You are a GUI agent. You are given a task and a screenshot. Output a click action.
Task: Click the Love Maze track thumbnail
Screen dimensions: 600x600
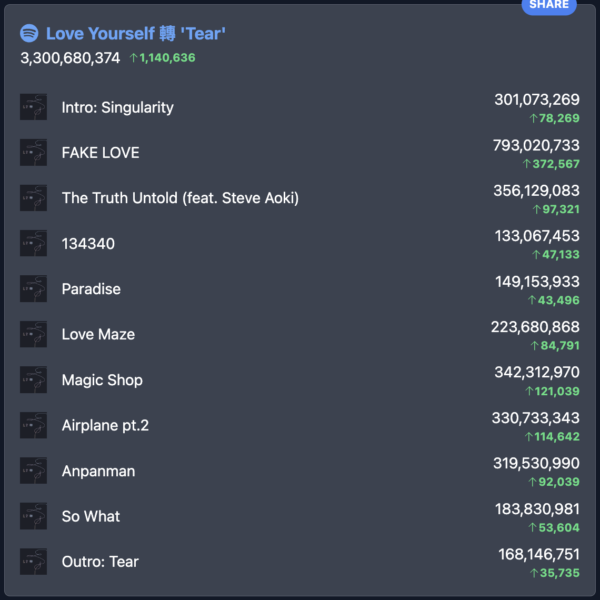pos(33,334)
